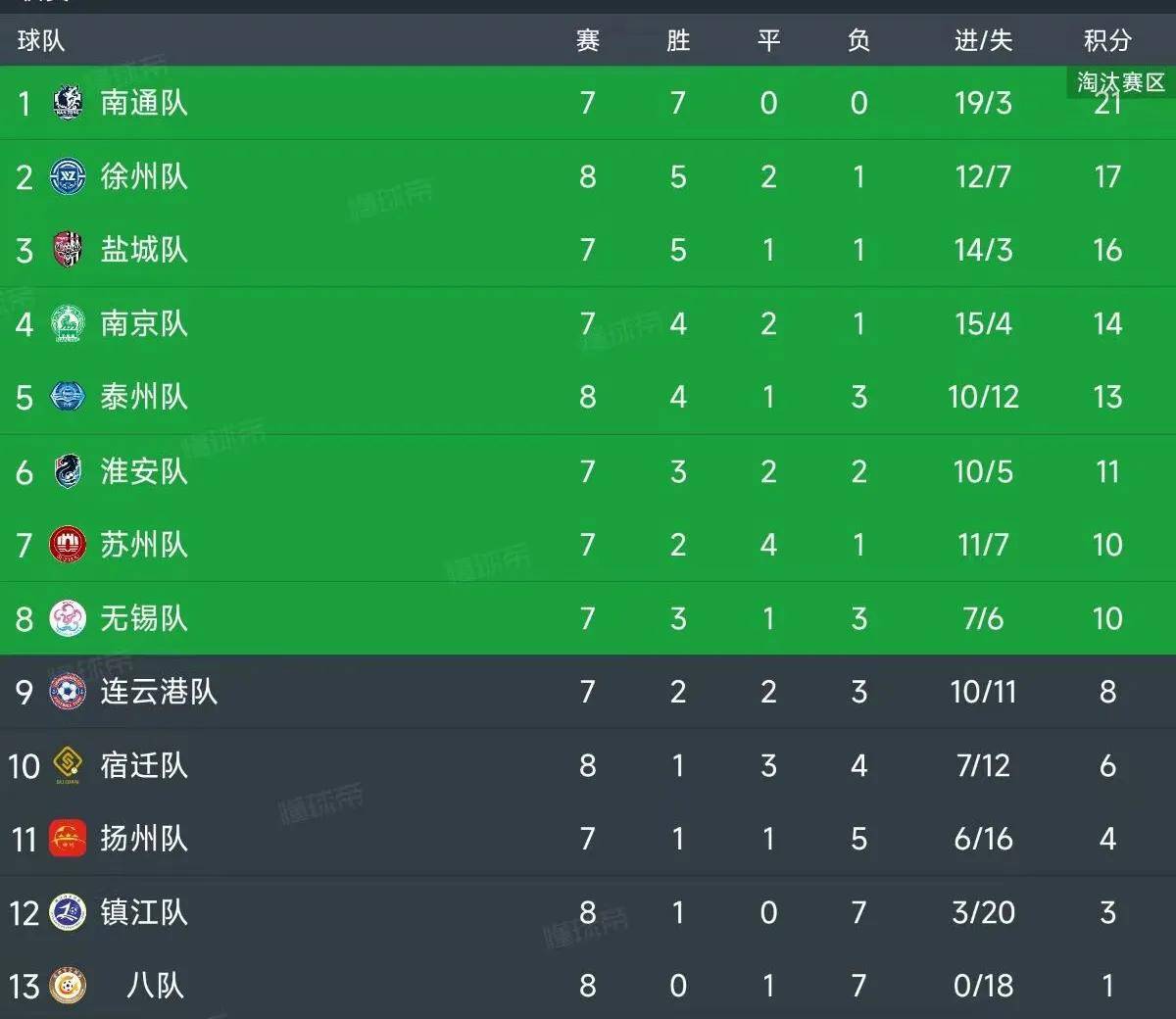Click the 无锡队 pink logo
Viewport: 1176px width, 1019px height.
pyautogui.click(x=68, y=618)
